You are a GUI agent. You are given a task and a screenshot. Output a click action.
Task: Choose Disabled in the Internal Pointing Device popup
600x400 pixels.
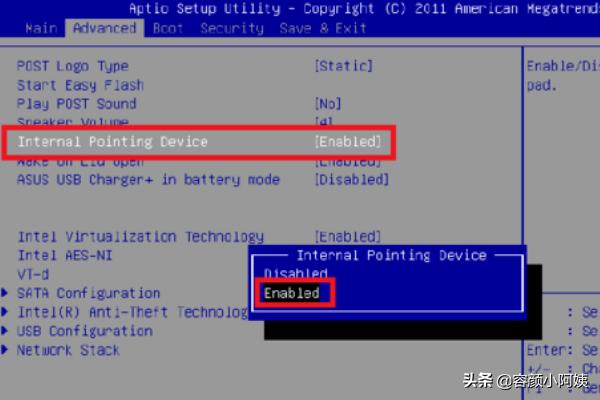pos(295,273)
